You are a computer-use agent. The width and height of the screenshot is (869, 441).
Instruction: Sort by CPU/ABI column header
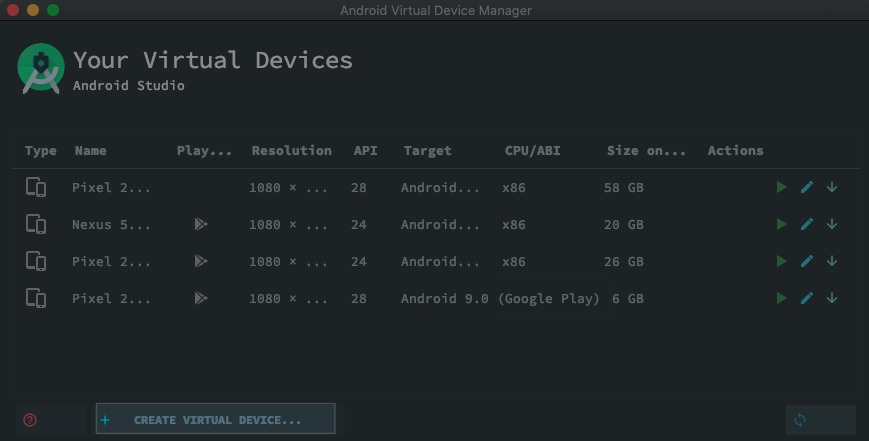[x=532, y=151]
